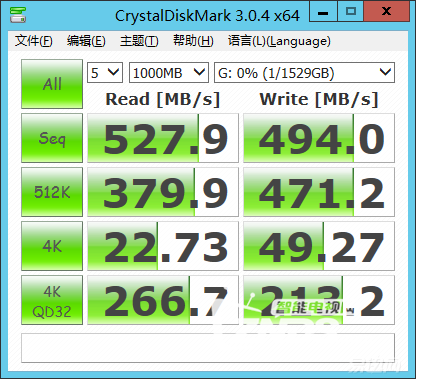Select the 4K write value 49.27
The height and width of the screenshot is (384, 422).
pos(319,246)
